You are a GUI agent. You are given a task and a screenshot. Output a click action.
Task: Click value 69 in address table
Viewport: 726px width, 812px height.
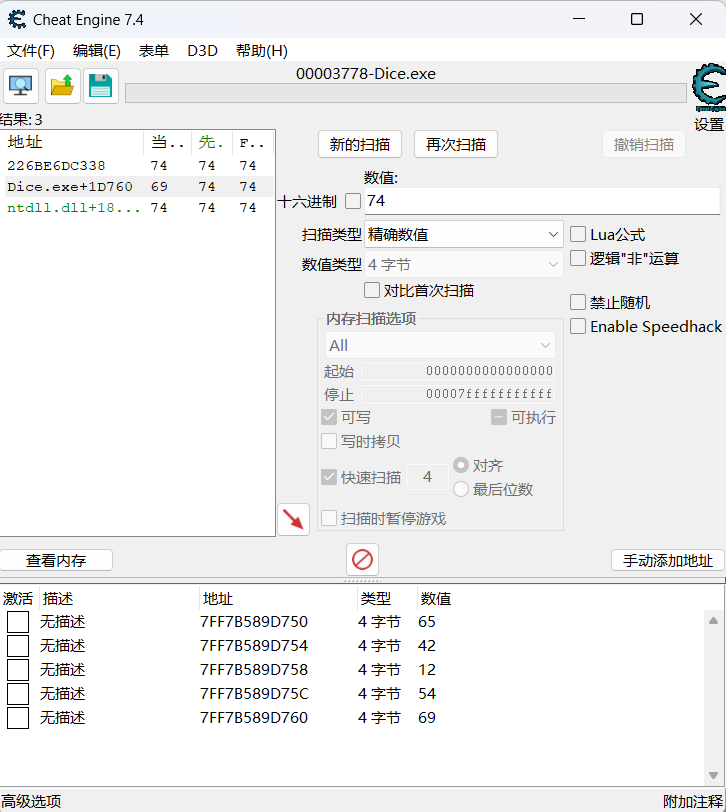click(427, 718)
